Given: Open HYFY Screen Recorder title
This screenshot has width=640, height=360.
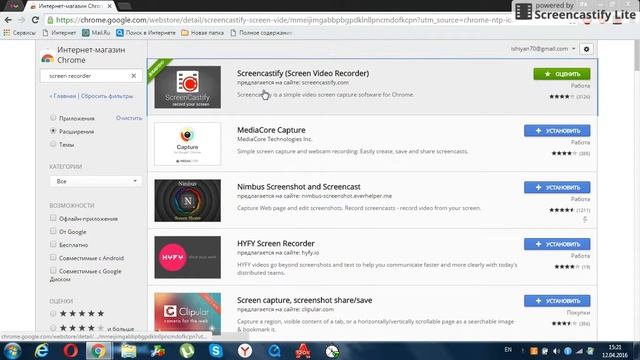Looking at the screenshot, I should pyautogui.click(x=276, y=243).
